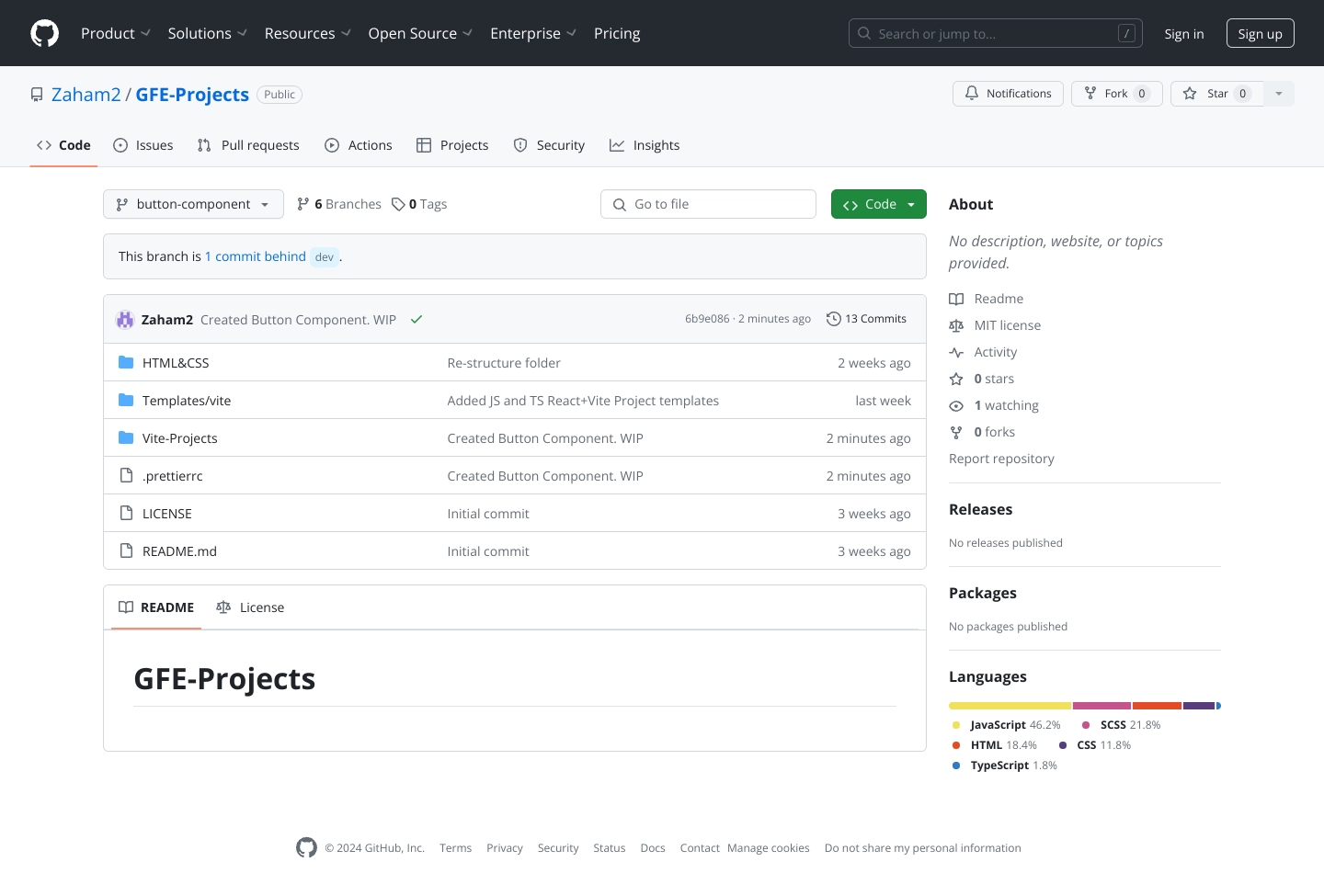Click the SCSS pink language bar segment

(x=1102, y=706)
